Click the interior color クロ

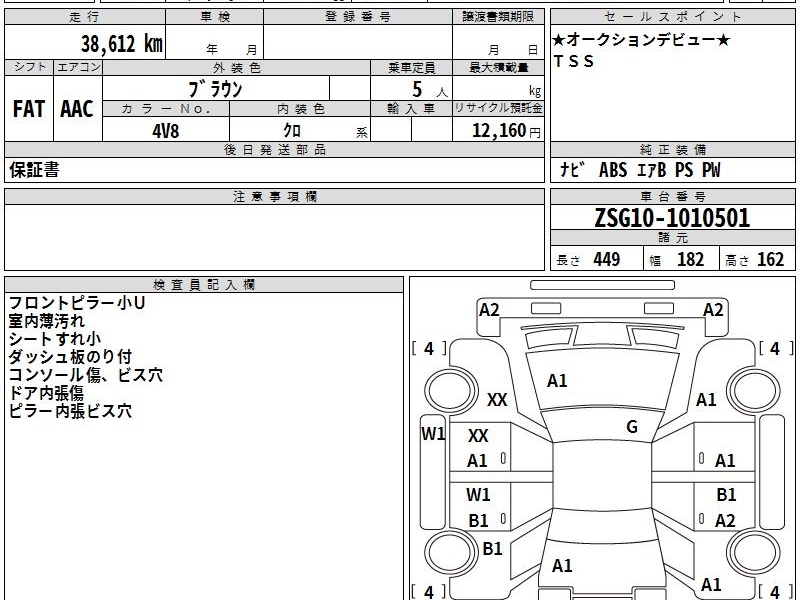(x=292, y=131)
